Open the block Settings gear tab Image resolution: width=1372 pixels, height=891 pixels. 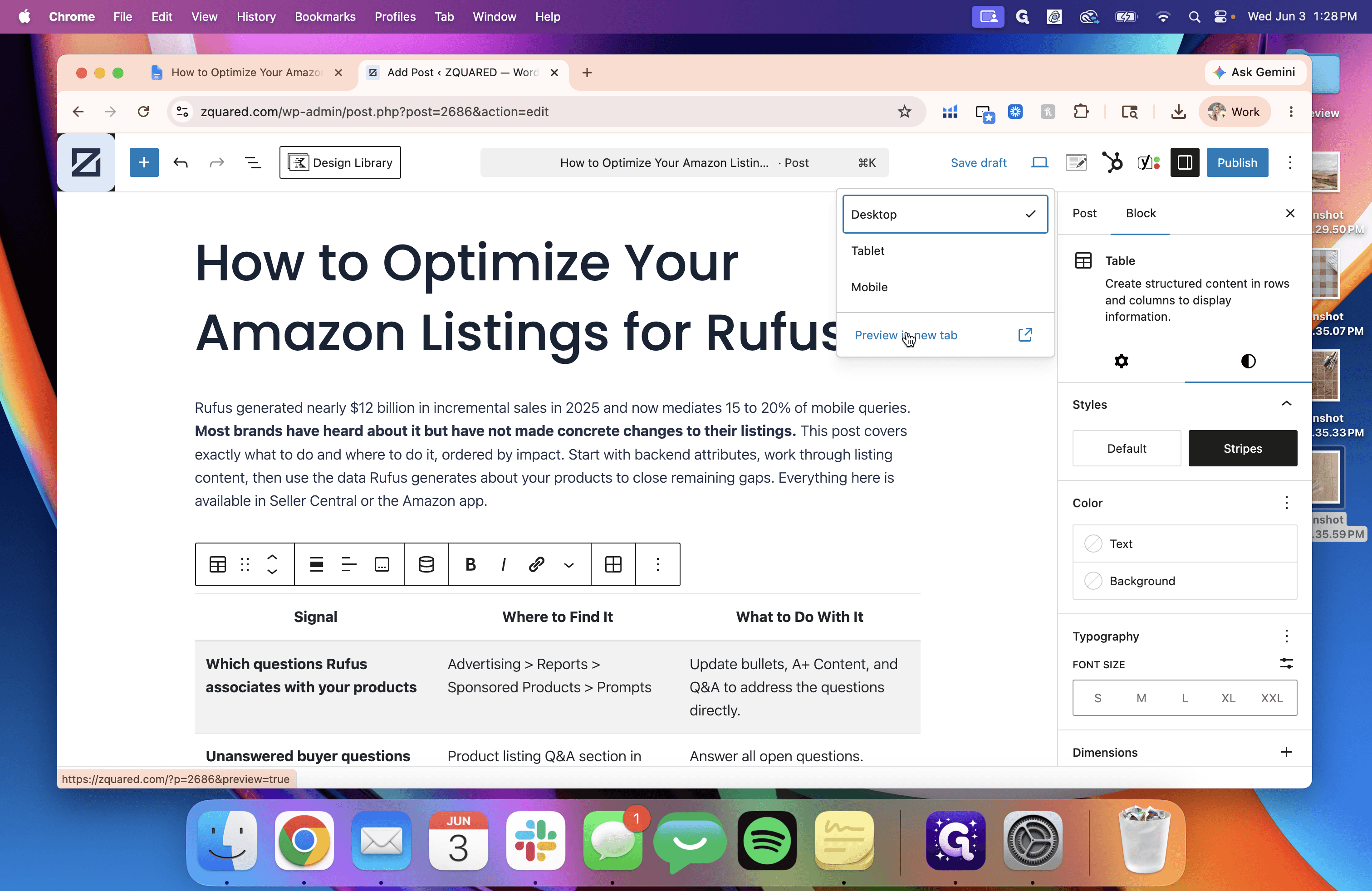tap(1121, 362)
